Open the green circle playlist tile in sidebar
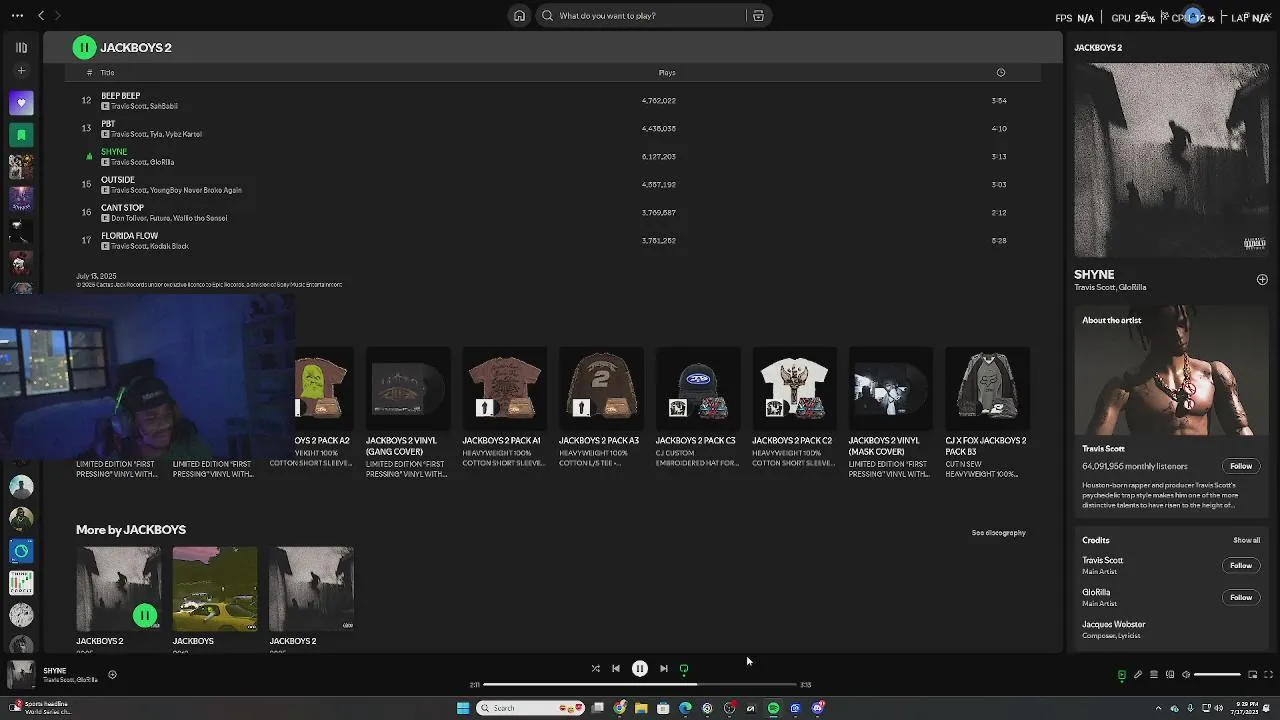The width and height of the screenshot is (1280, 720). coord(21,550)
